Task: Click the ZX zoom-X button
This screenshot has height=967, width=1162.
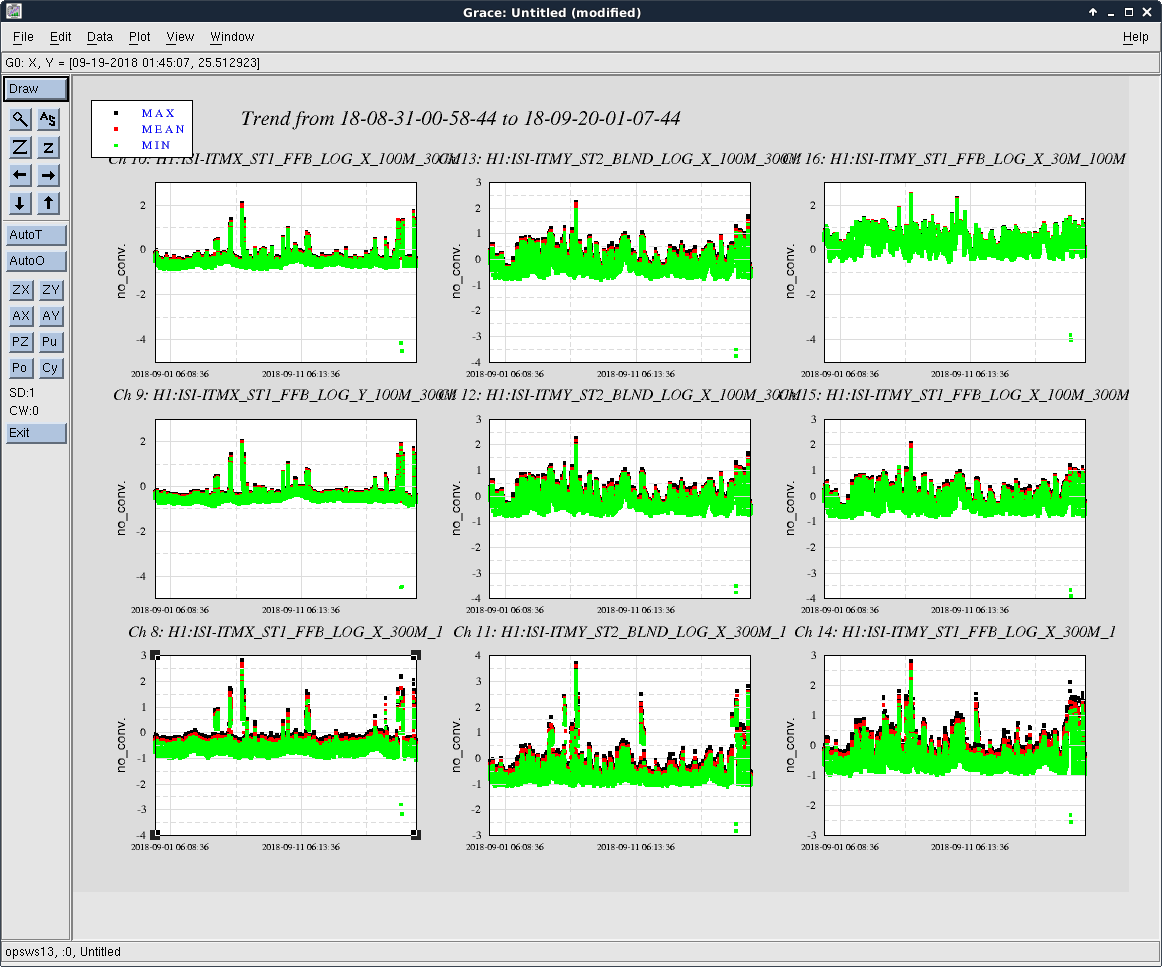Action: pos(21,290)
